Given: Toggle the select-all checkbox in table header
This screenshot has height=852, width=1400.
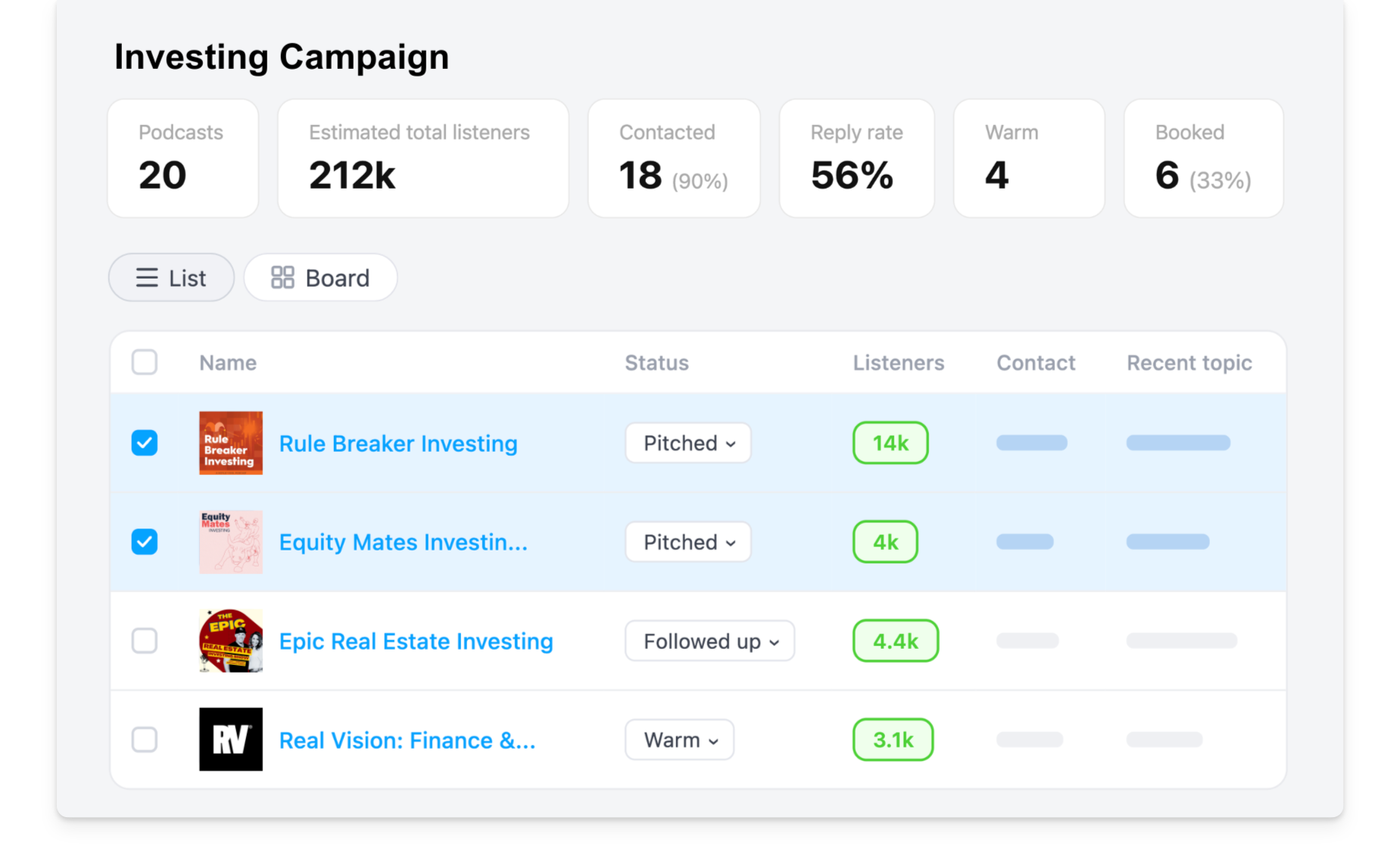Looking at the screenshot, I should 145,362.
